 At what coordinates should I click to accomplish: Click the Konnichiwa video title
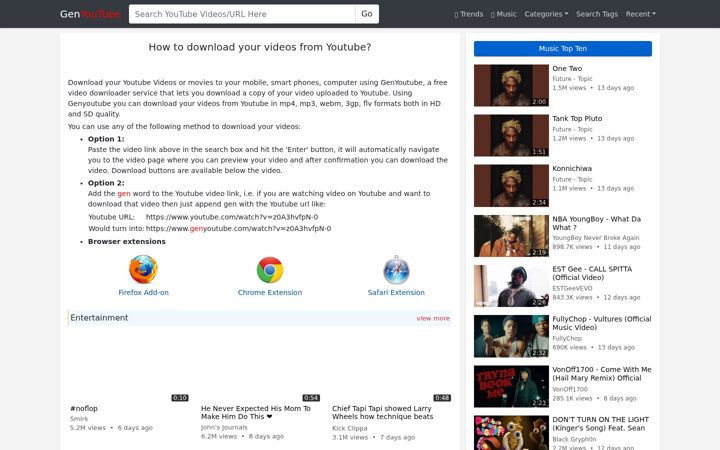pyautogui.click(x=572, y=169)
